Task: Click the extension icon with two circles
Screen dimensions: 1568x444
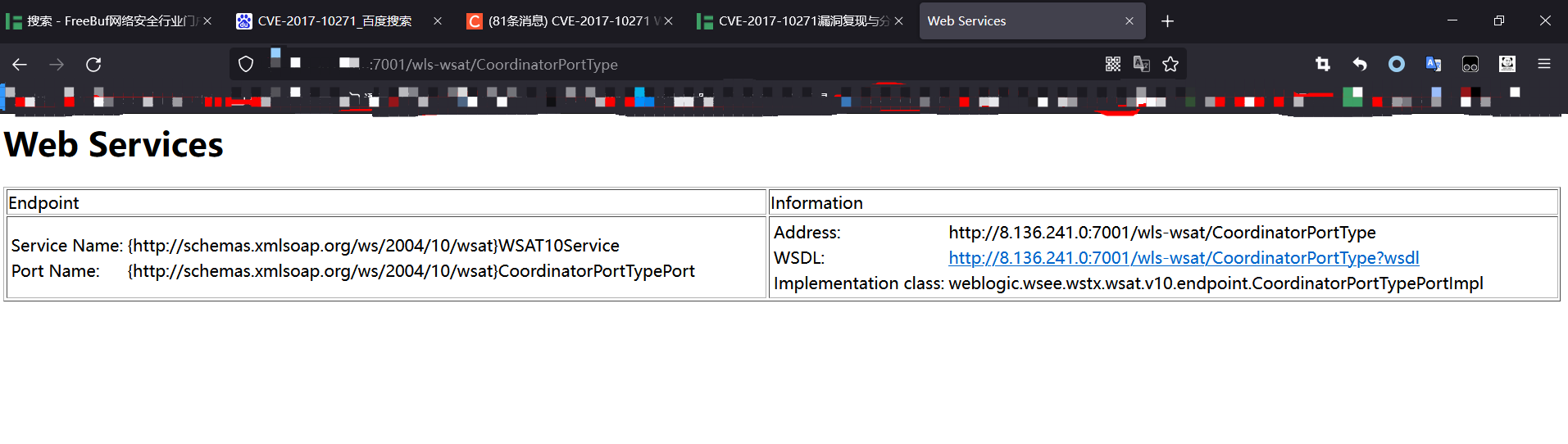Action: (x=1470, y=64)
